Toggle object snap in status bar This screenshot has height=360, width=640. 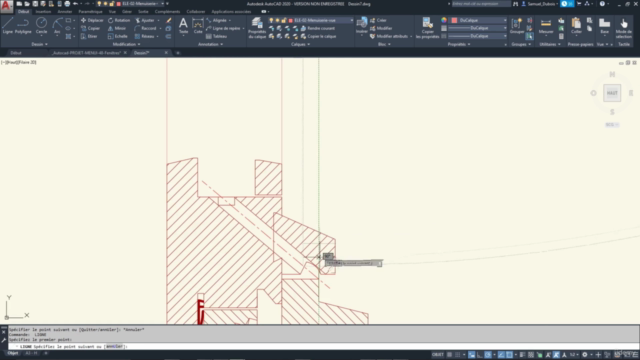pyautogui.click(x=509, y=355)
